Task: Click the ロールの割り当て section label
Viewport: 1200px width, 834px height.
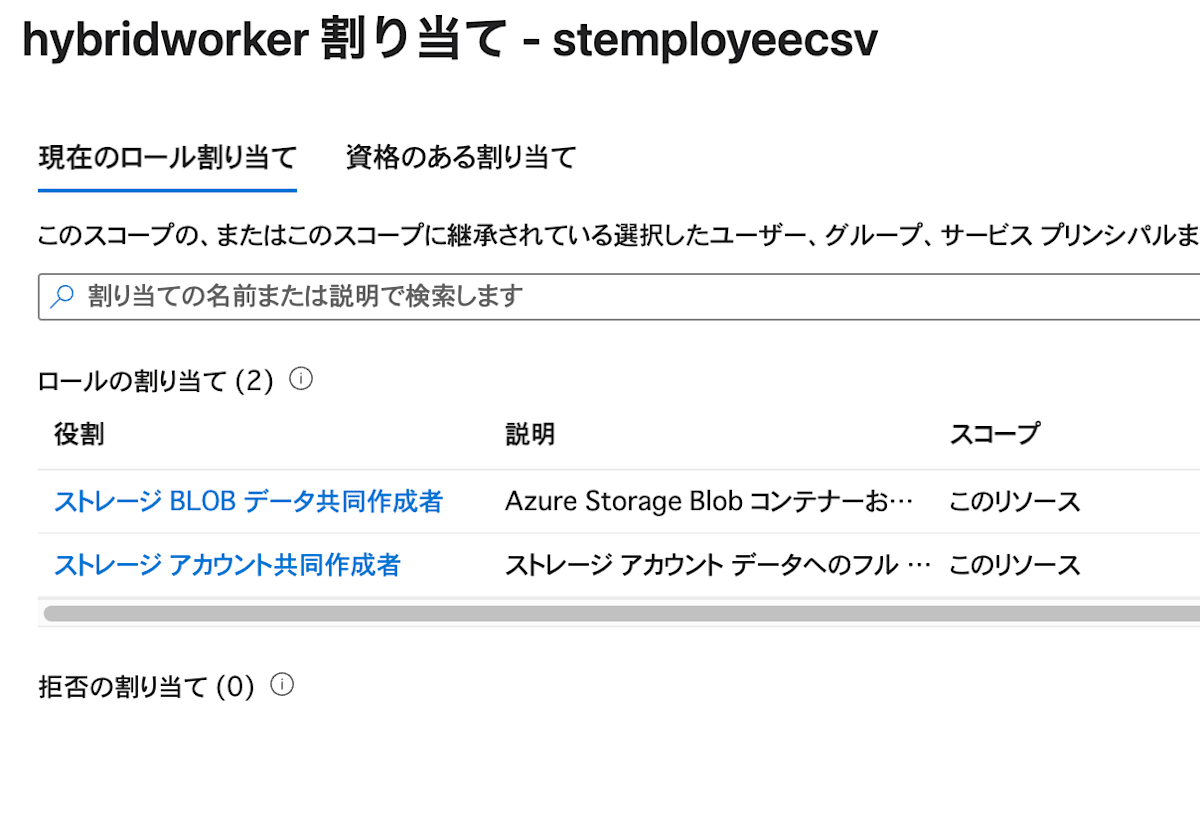Action: 160,378
